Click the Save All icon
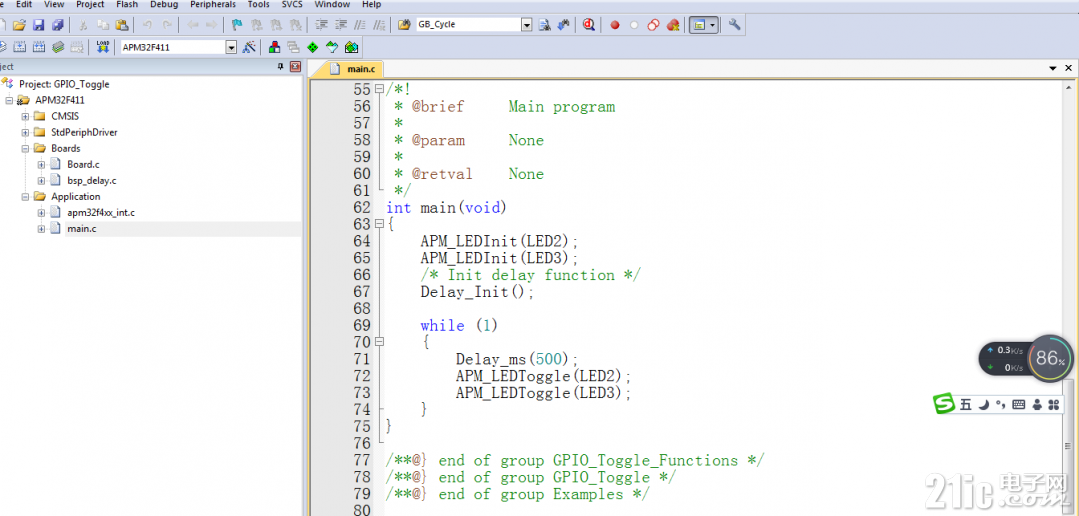Screen dimensions: 1079x516 tap(58, 25)
